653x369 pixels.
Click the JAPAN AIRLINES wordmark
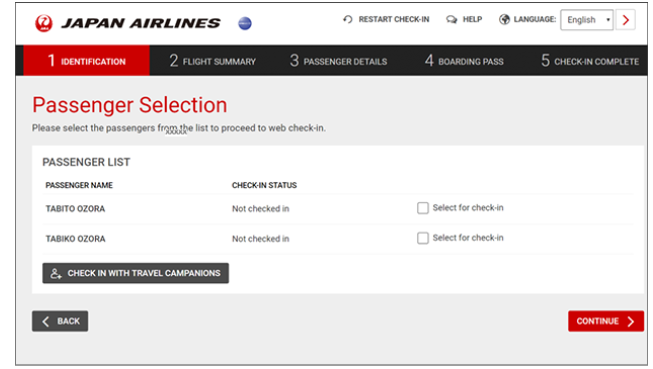coord(141,23)
